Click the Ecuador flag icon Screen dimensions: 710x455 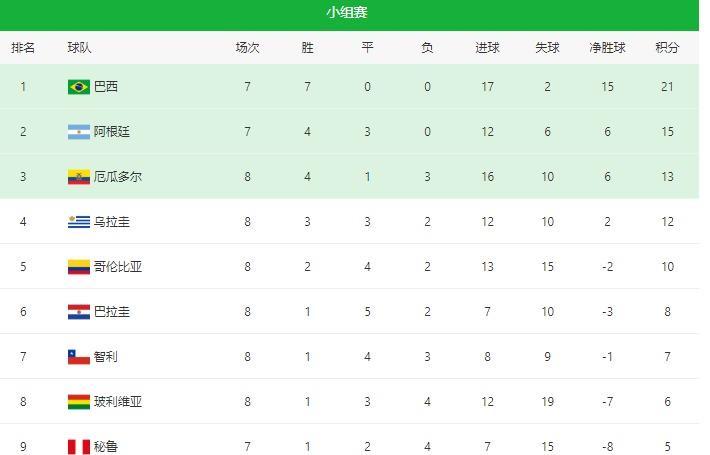[x=79, y=177]
